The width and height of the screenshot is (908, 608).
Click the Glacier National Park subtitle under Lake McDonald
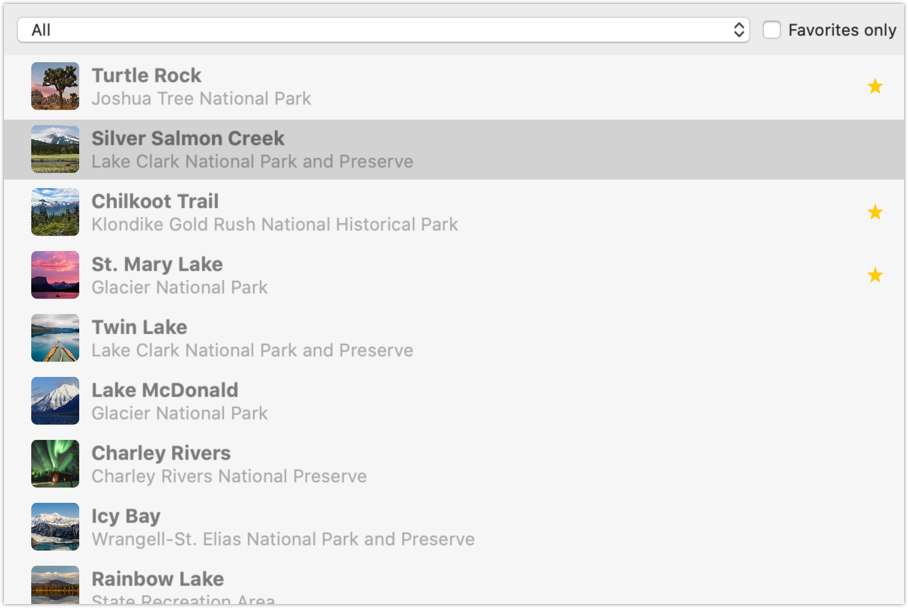pos(180,413)
